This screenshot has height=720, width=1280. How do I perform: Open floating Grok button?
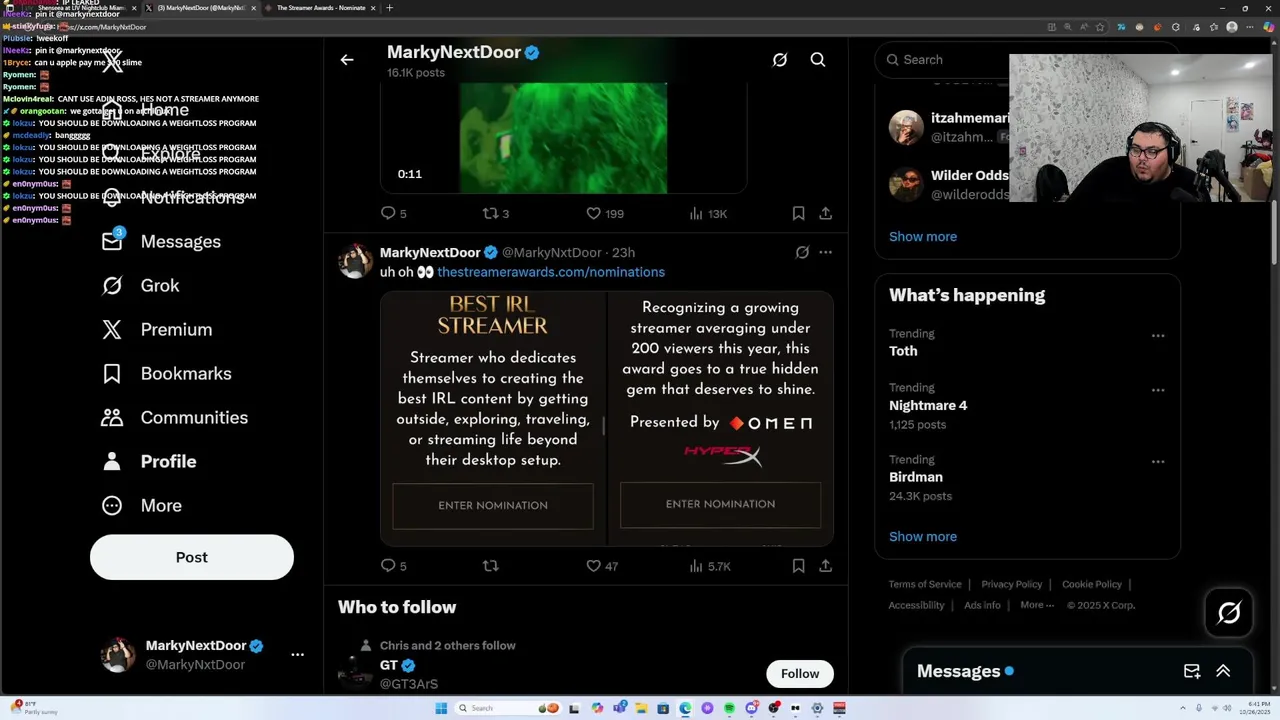1229,613
